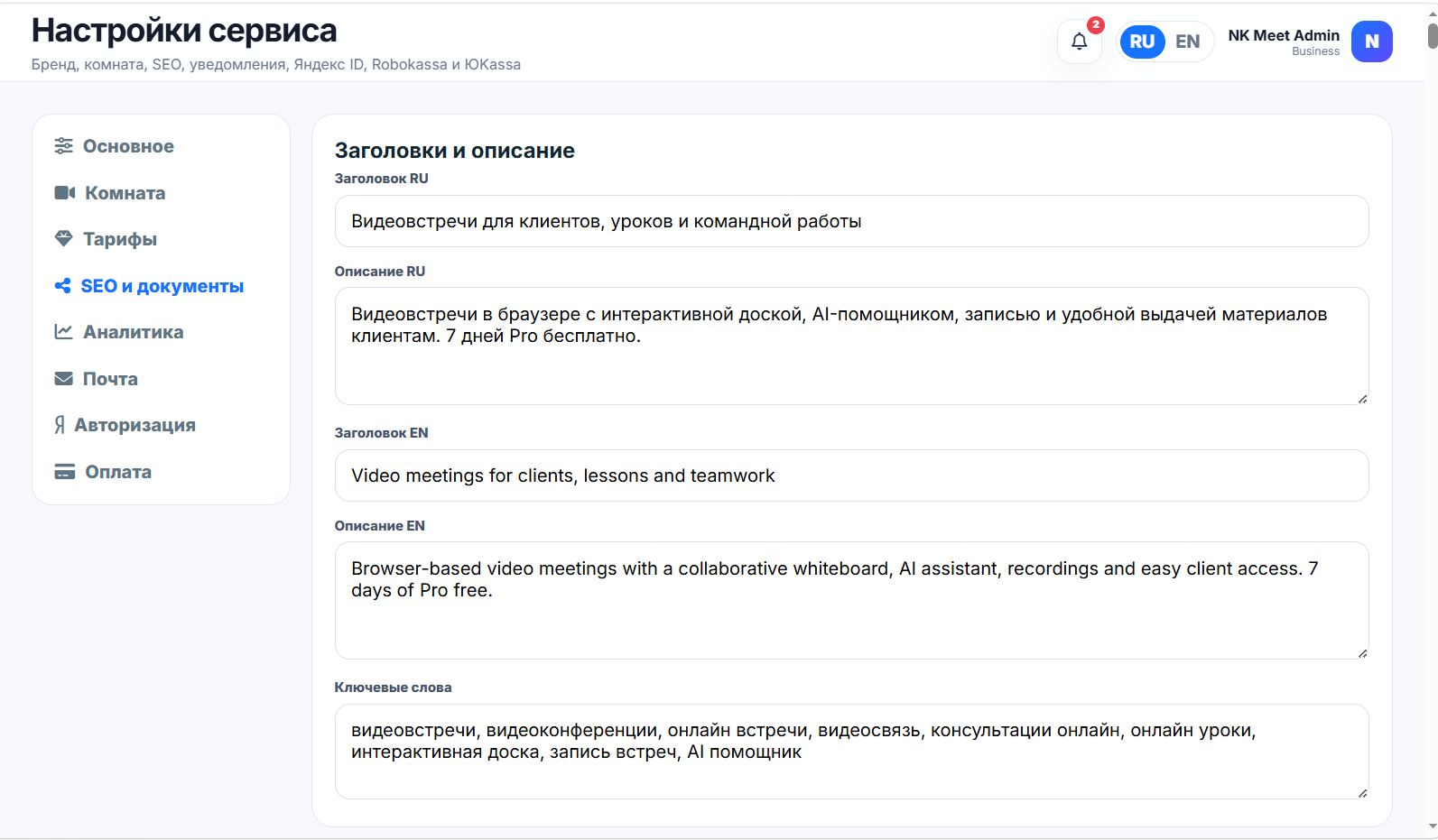Click the Yandex Я icon beside Авторизация
This screenshot has width=1438, height=840.
(60, 425)
